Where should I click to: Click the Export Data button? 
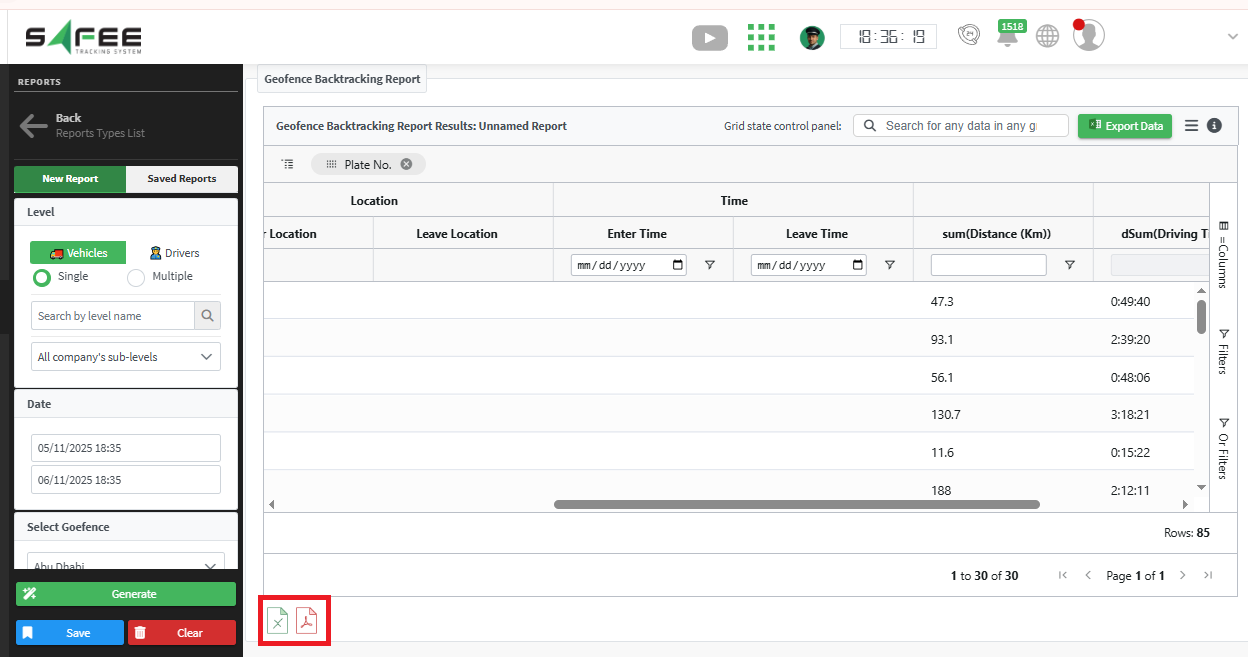pyautogui.click(x=1124, y=126)
